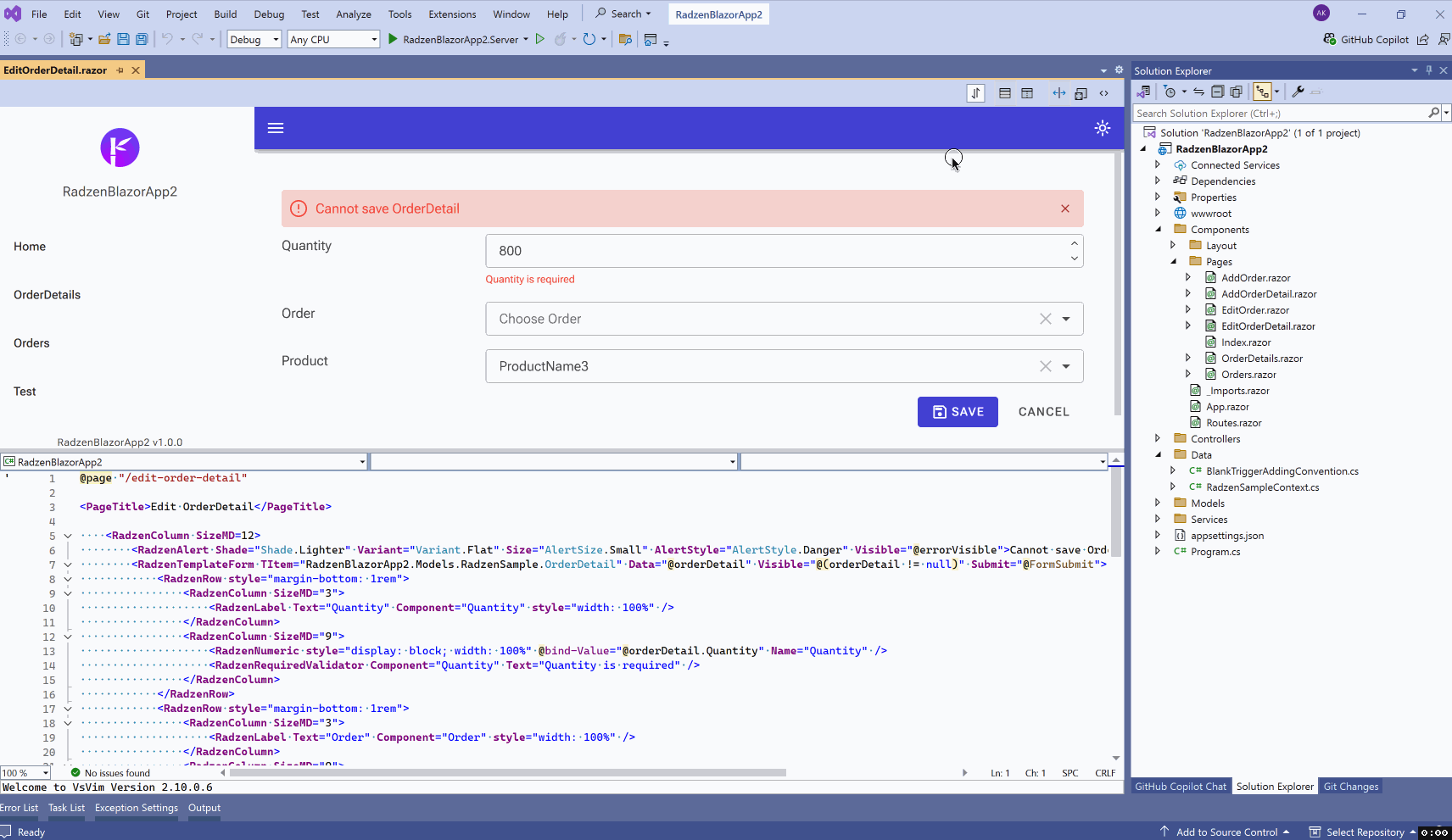Open the Extensions menu
The width and height of the screenshot is (1452, 840).
coord(452,14)
